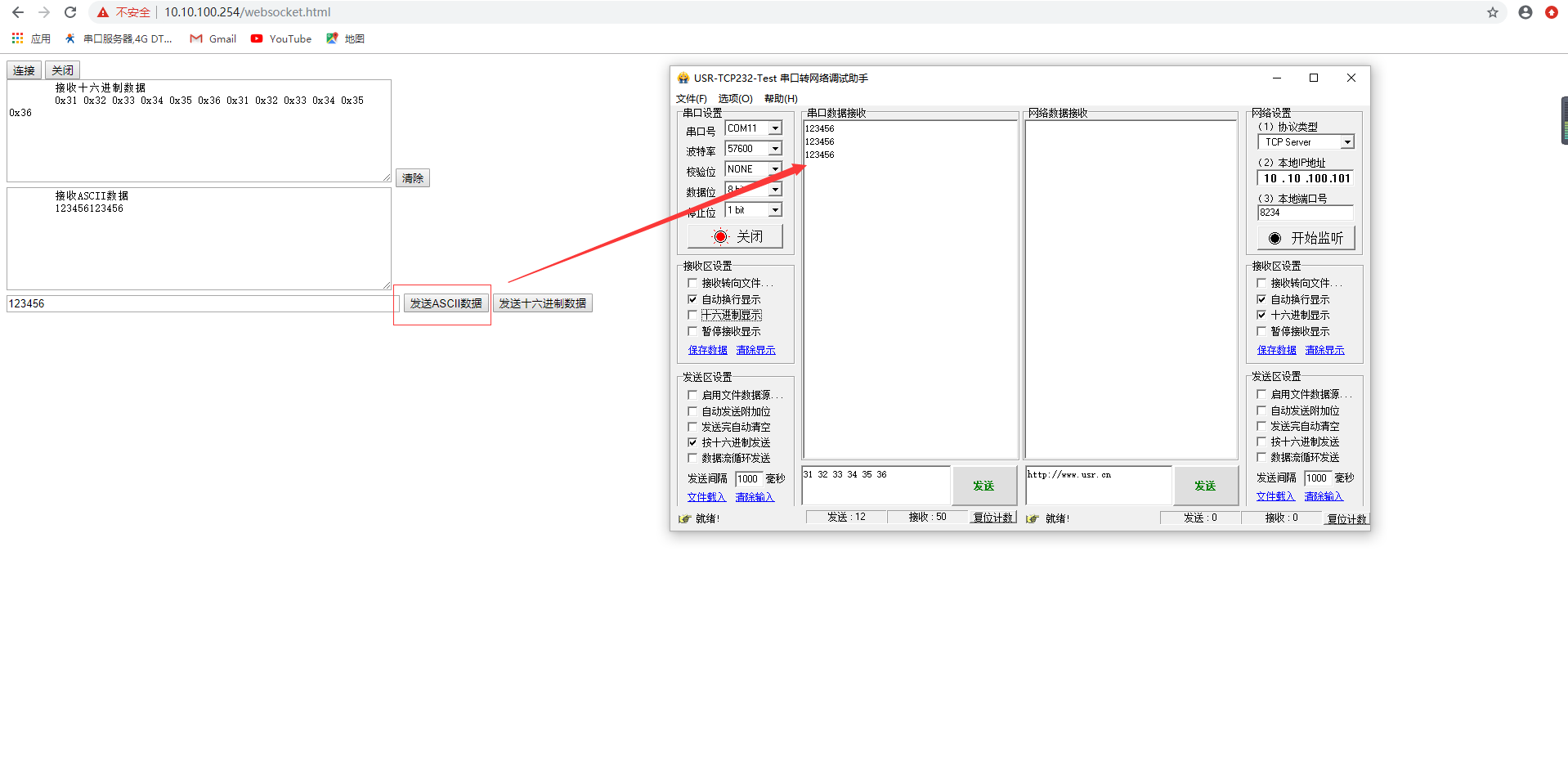The image size is (1568, 771).
Task: Open the 选项(O) menu
Action: click(x=735, y=99)
